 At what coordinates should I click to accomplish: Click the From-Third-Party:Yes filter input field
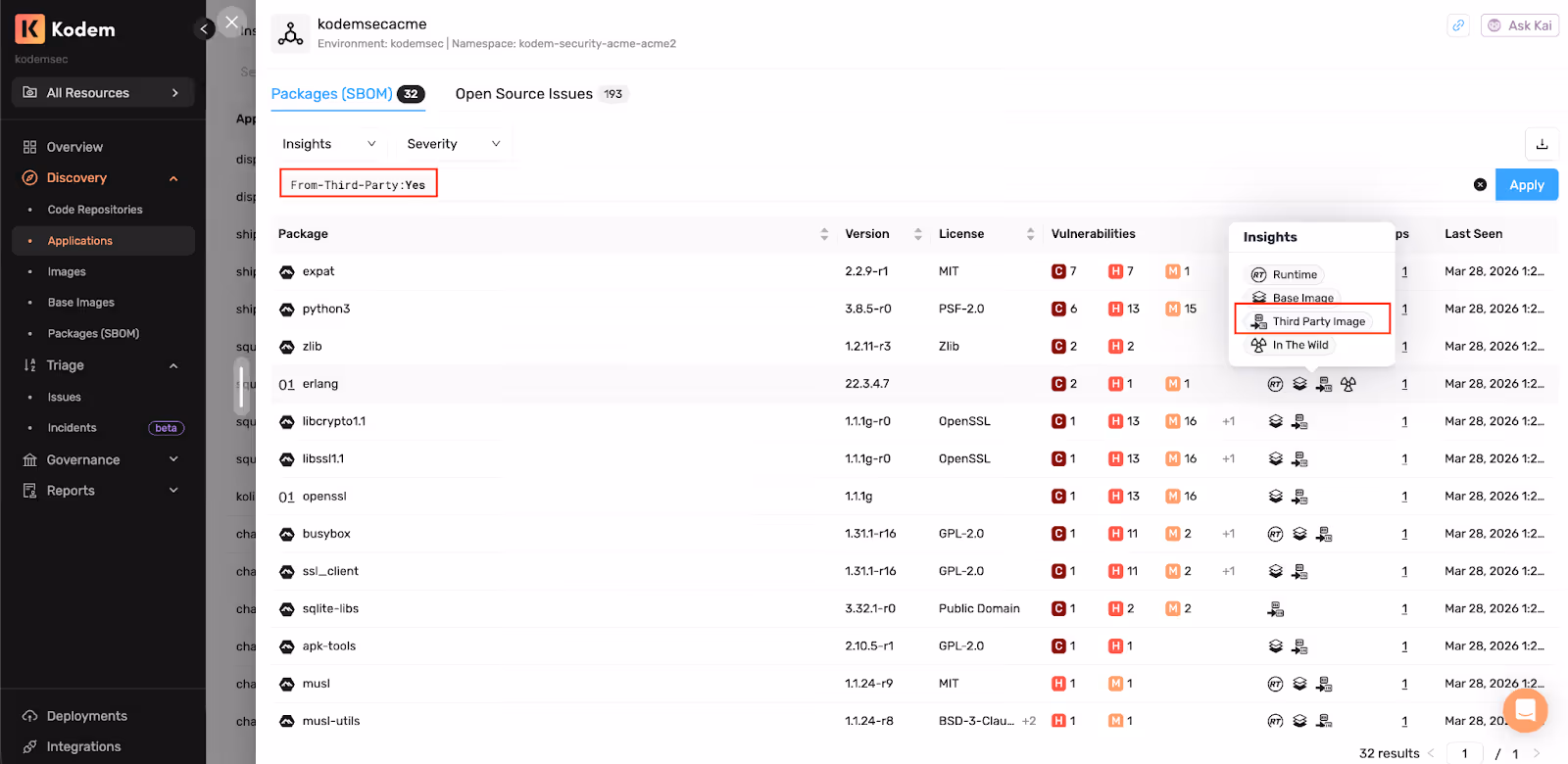872,184
